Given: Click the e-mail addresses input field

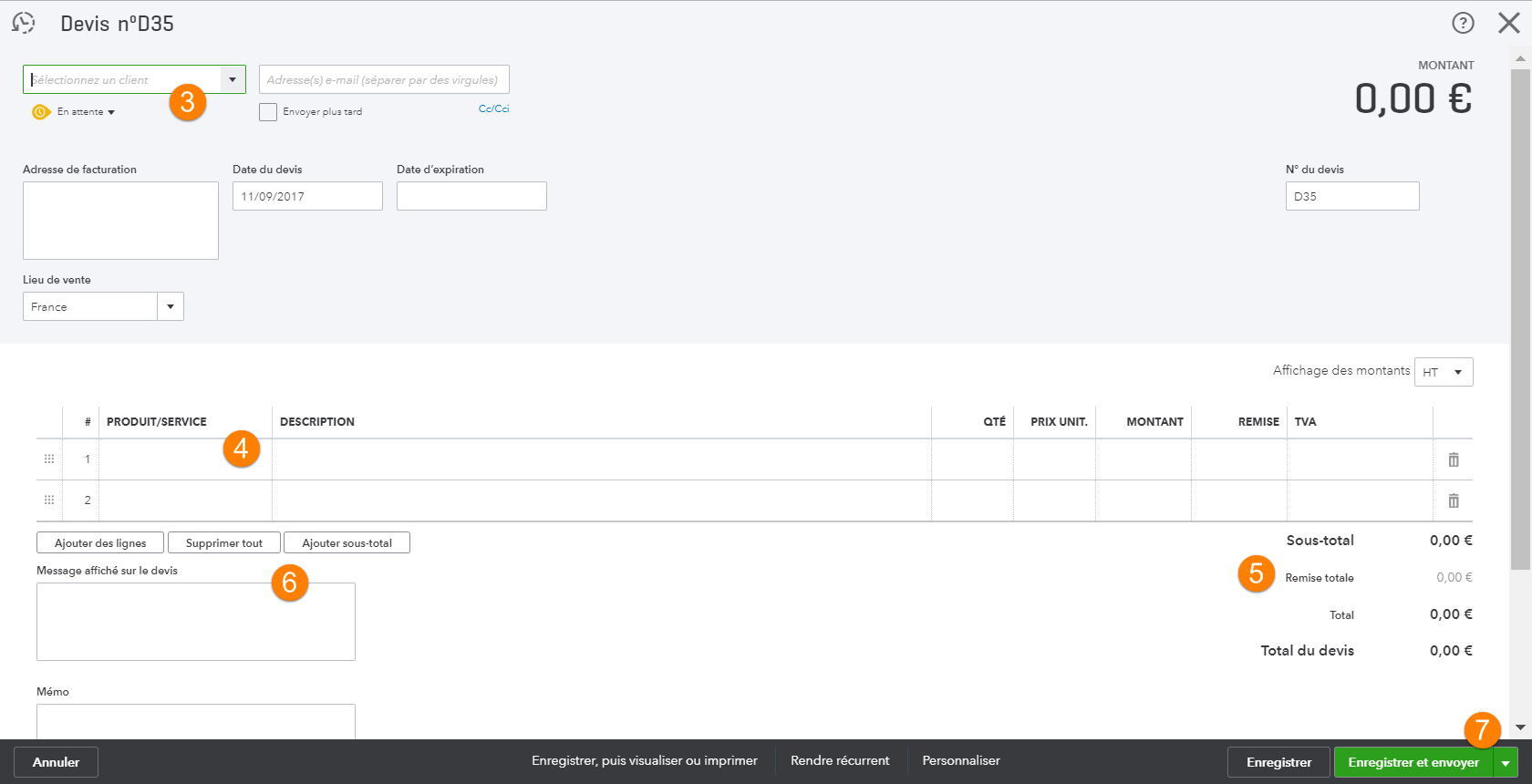Looking at the screenshot, I should pyautogui.click(x=384, y=79).
